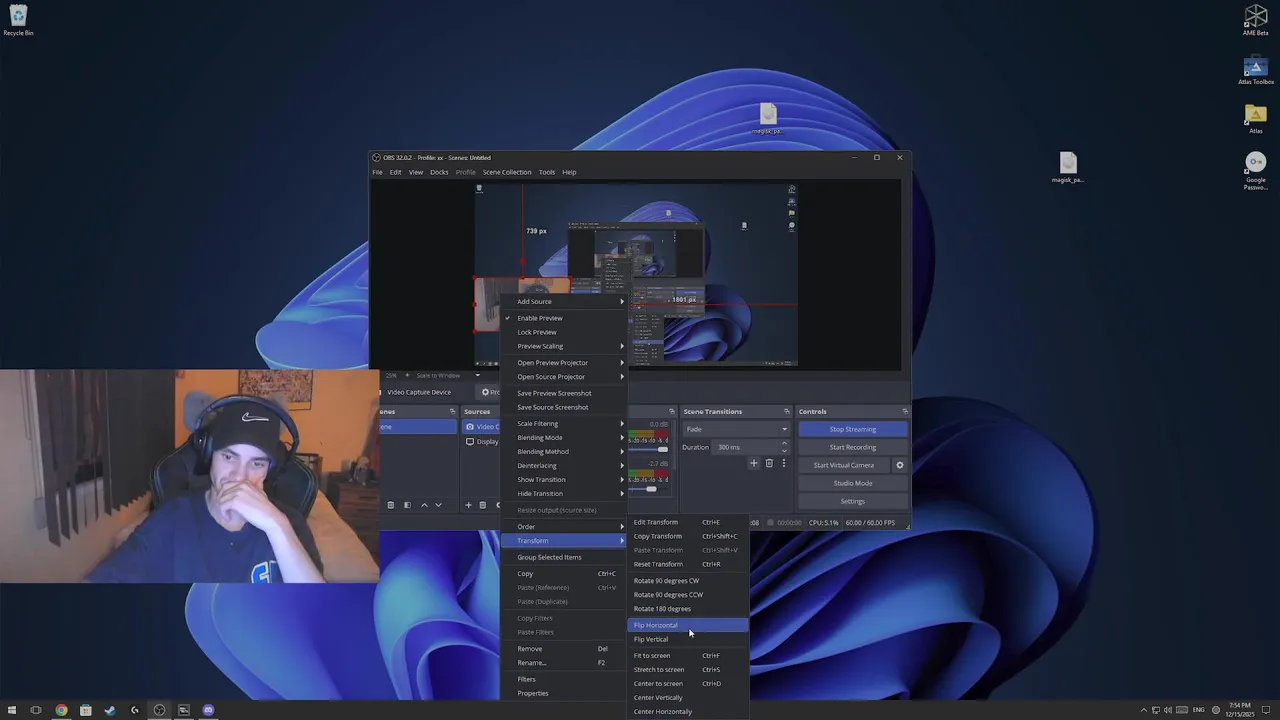Open the Docks menu
Image resolution: width=1280 pixels, height=720 pixels.
[x=439, y=172]
